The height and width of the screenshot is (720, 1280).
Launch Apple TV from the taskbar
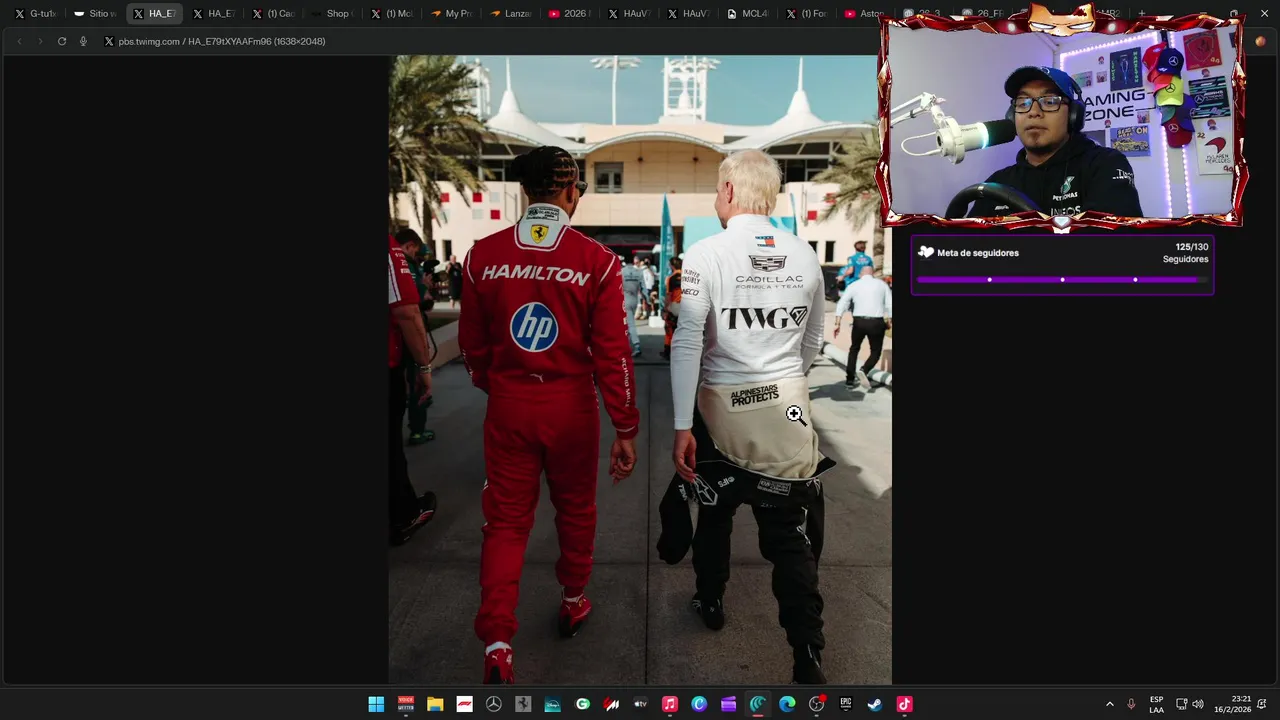coord(640,704)
